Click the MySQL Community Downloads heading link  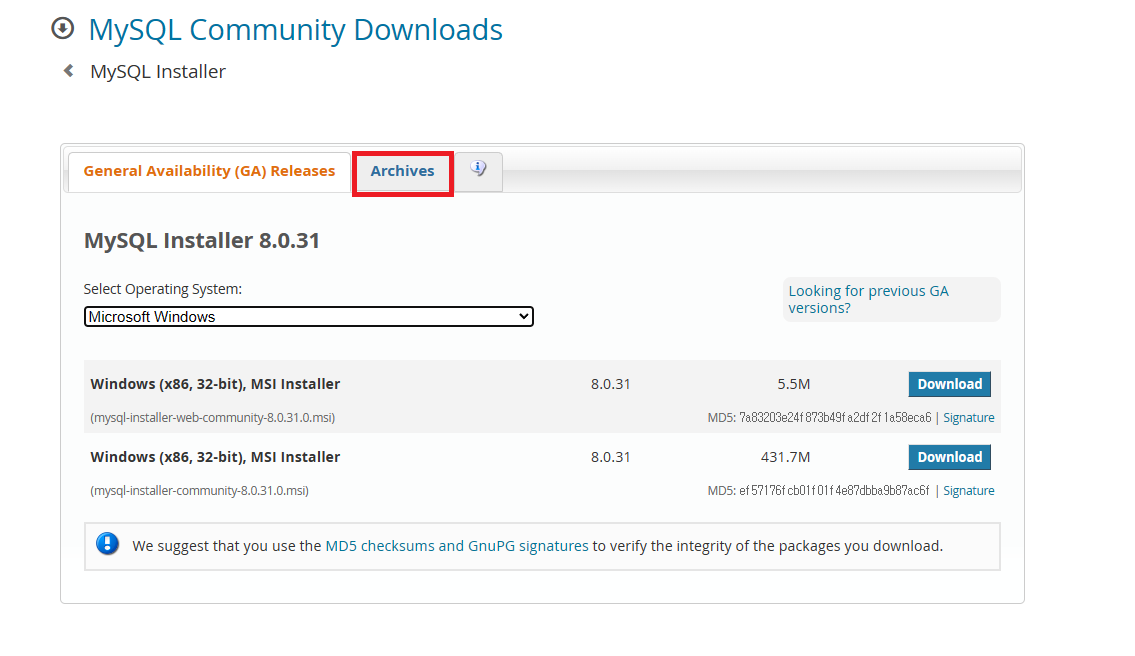pos(295,30)
